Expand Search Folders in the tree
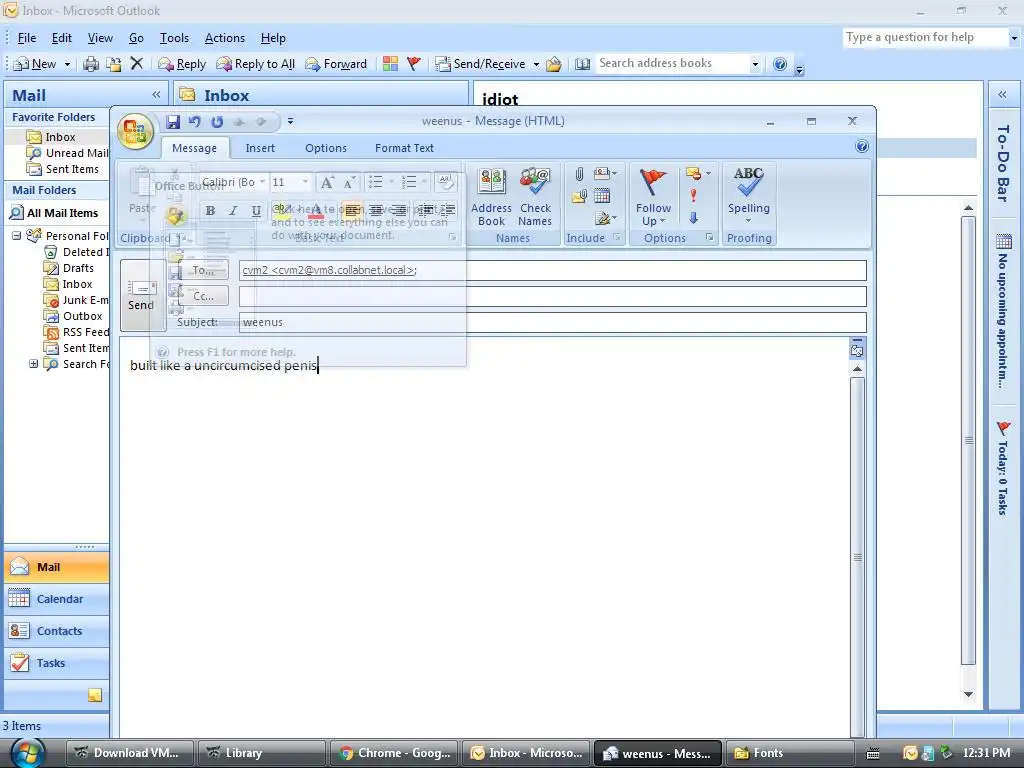The height and width of the screenshot is (768, 1024). click(33, 364)
